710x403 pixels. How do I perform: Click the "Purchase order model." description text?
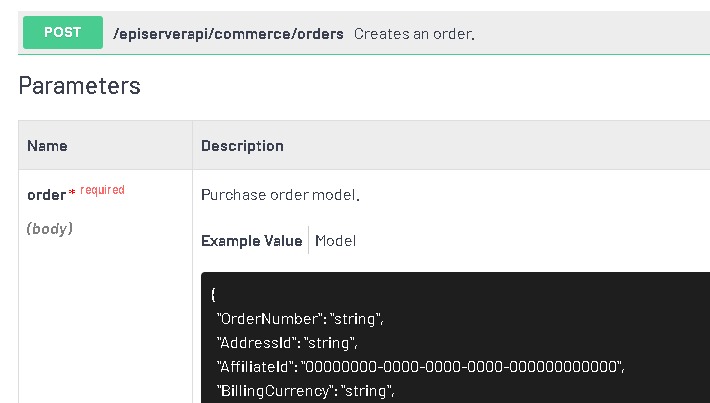click(280, 195)
